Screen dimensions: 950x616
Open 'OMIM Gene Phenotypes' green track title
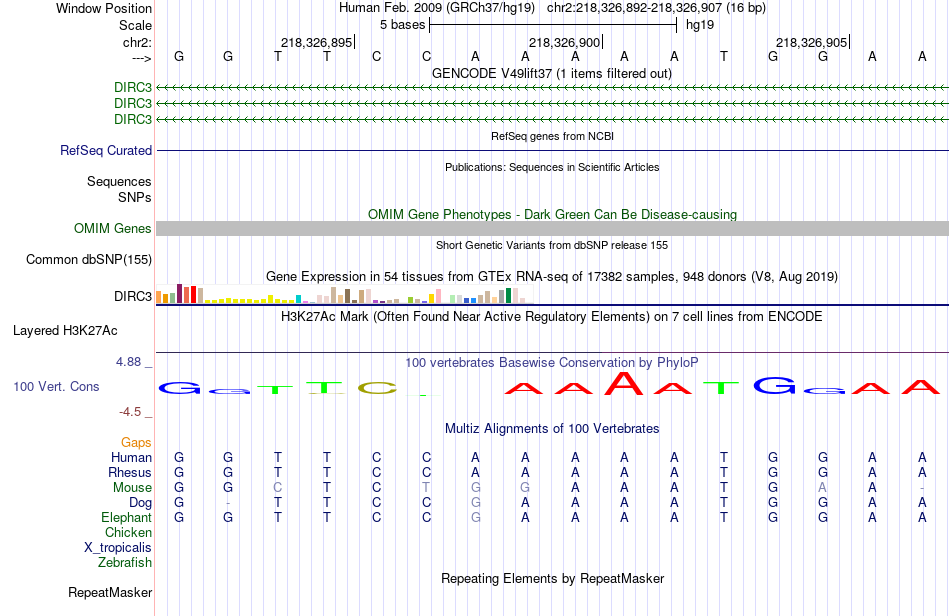click(x=552, y=214)
